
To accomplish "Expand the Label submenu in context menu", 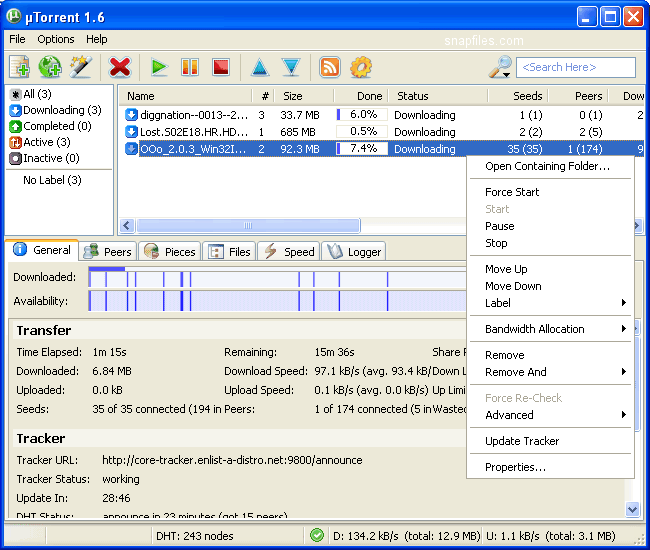I will click(x=555, y=303).
